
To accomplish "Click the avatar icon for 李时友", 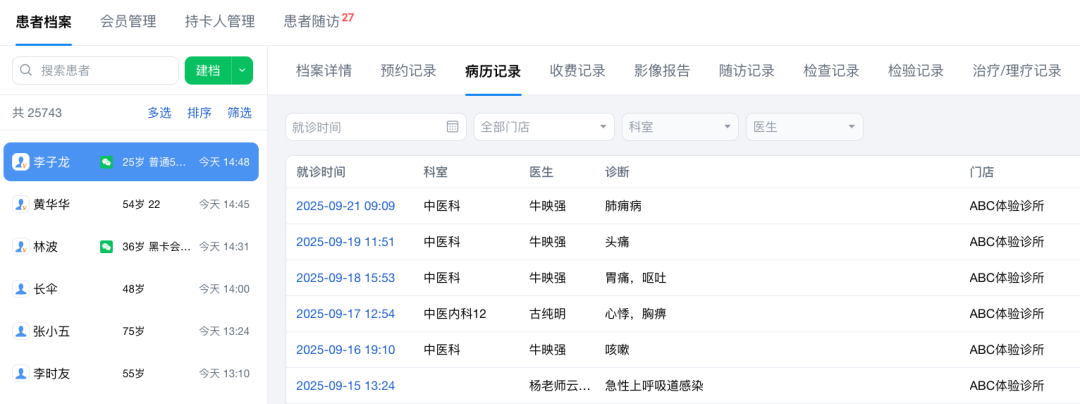I will (x=20, y=373).
